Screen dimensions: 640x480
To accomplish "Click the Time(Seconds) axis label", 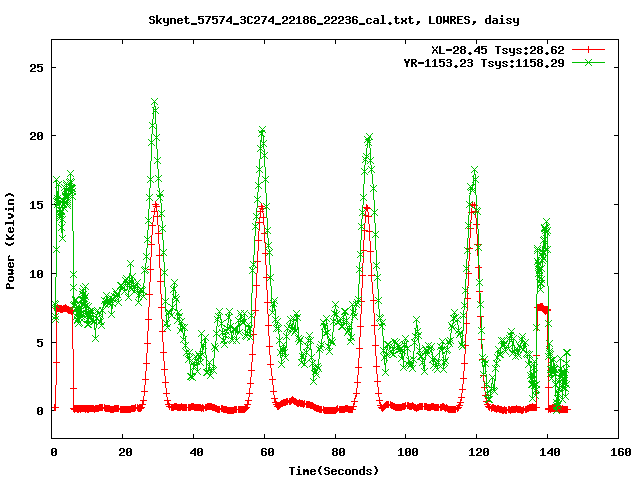I will coord(334,471).
